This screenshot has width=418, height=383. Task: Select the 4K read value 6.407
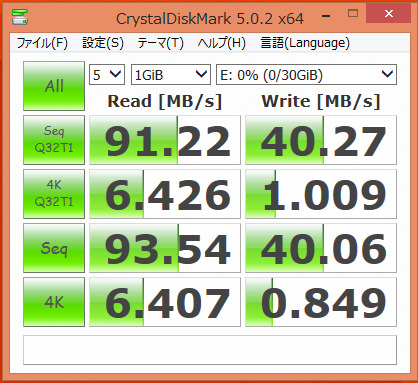[x=165, y=302]
